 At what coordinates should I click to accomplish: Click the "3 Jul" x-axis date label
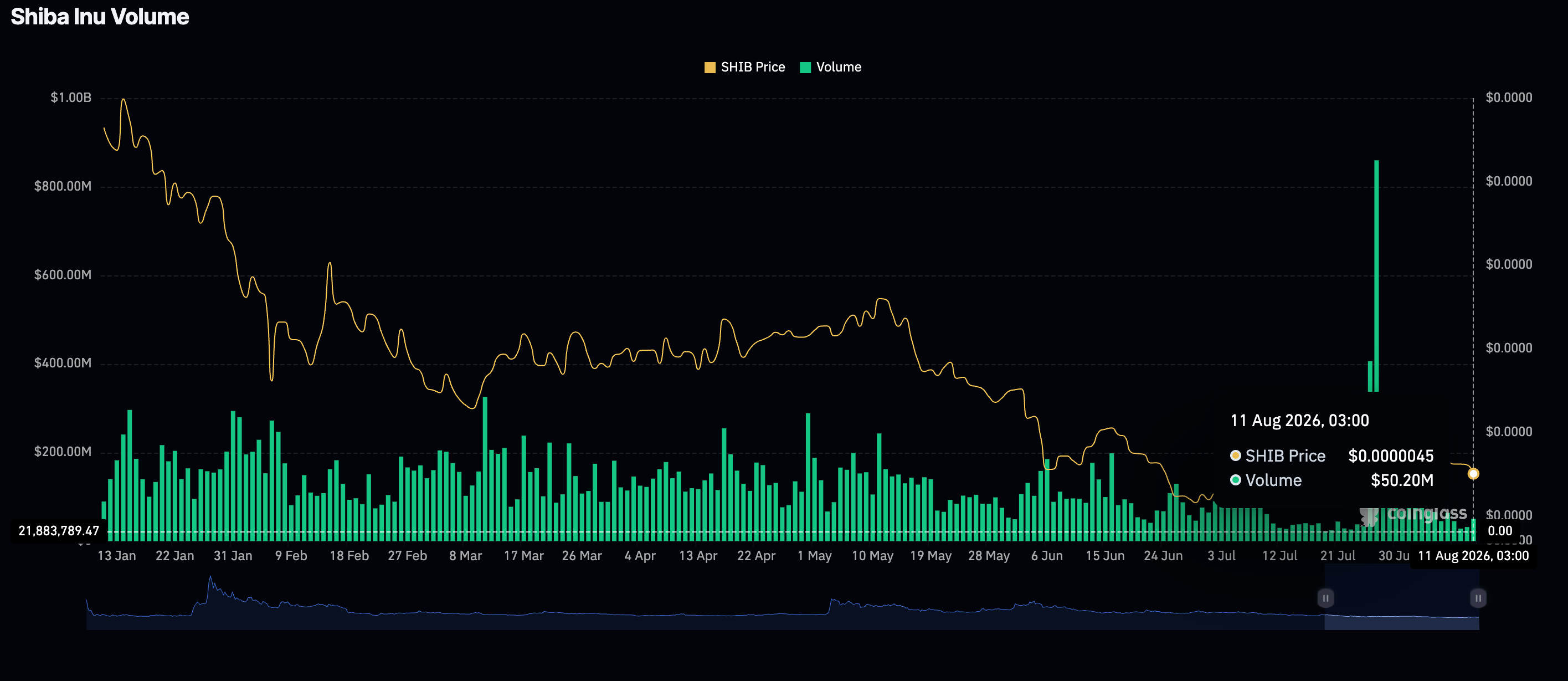(1222, 556)
